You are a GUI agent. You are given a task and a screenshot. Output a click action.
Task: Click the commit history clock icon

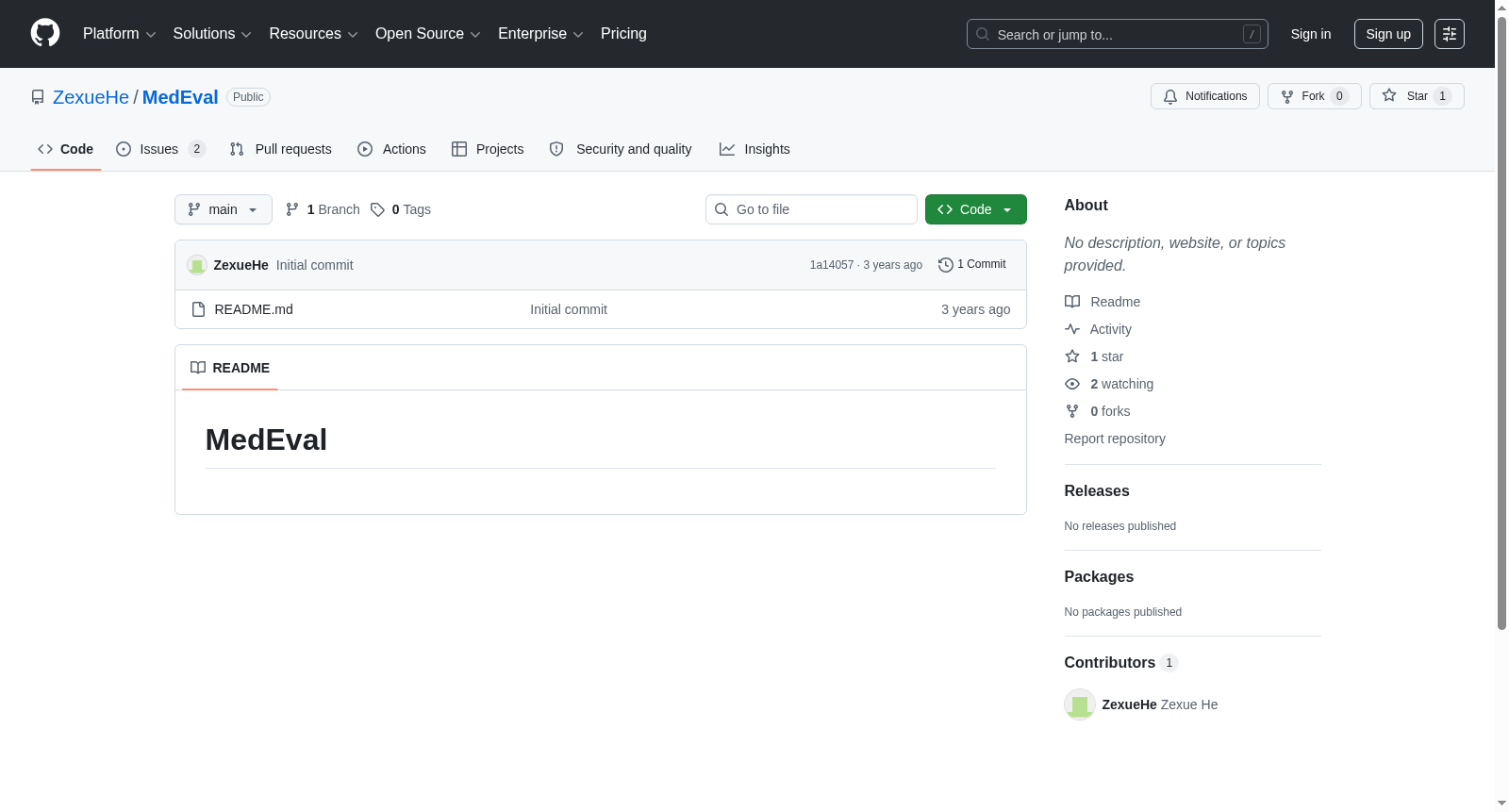945,265
